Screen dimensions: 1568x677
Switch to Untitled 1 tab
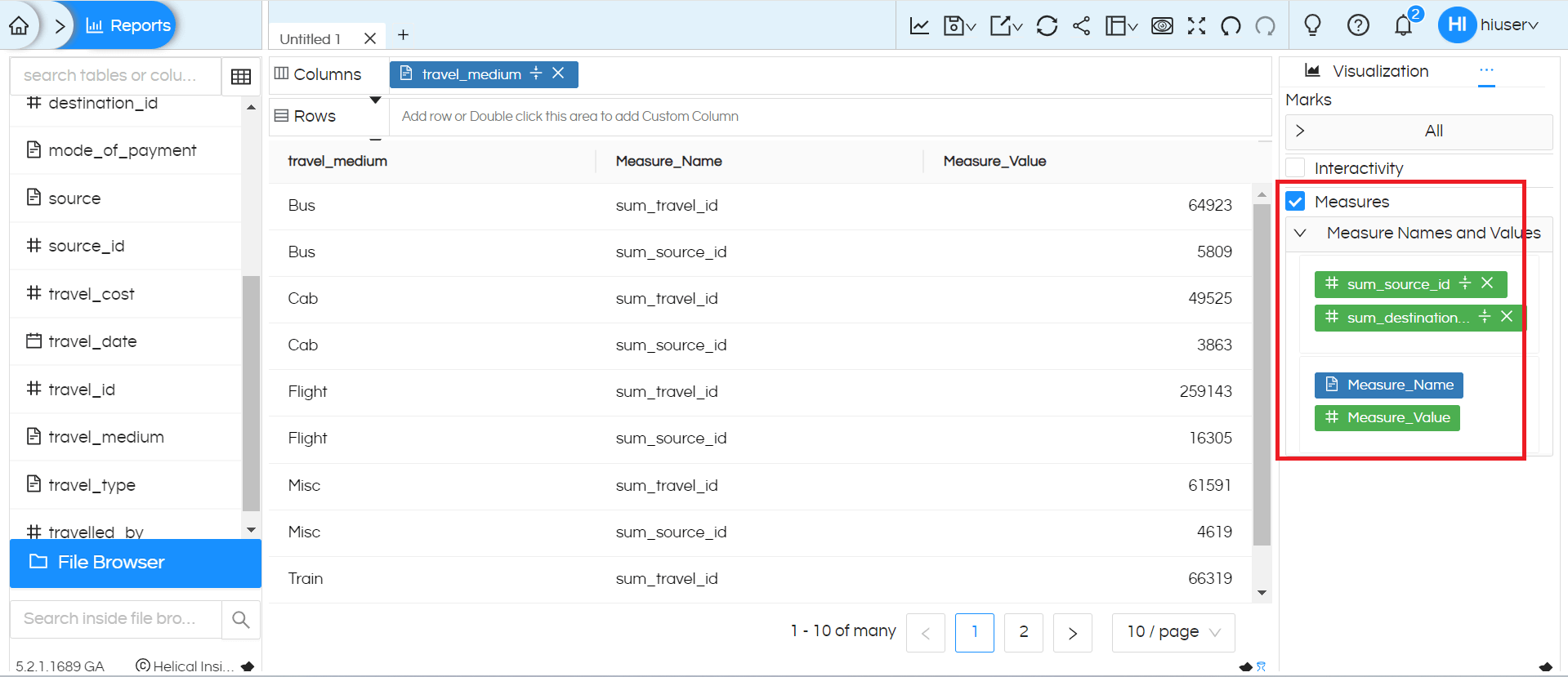point(310,38)
